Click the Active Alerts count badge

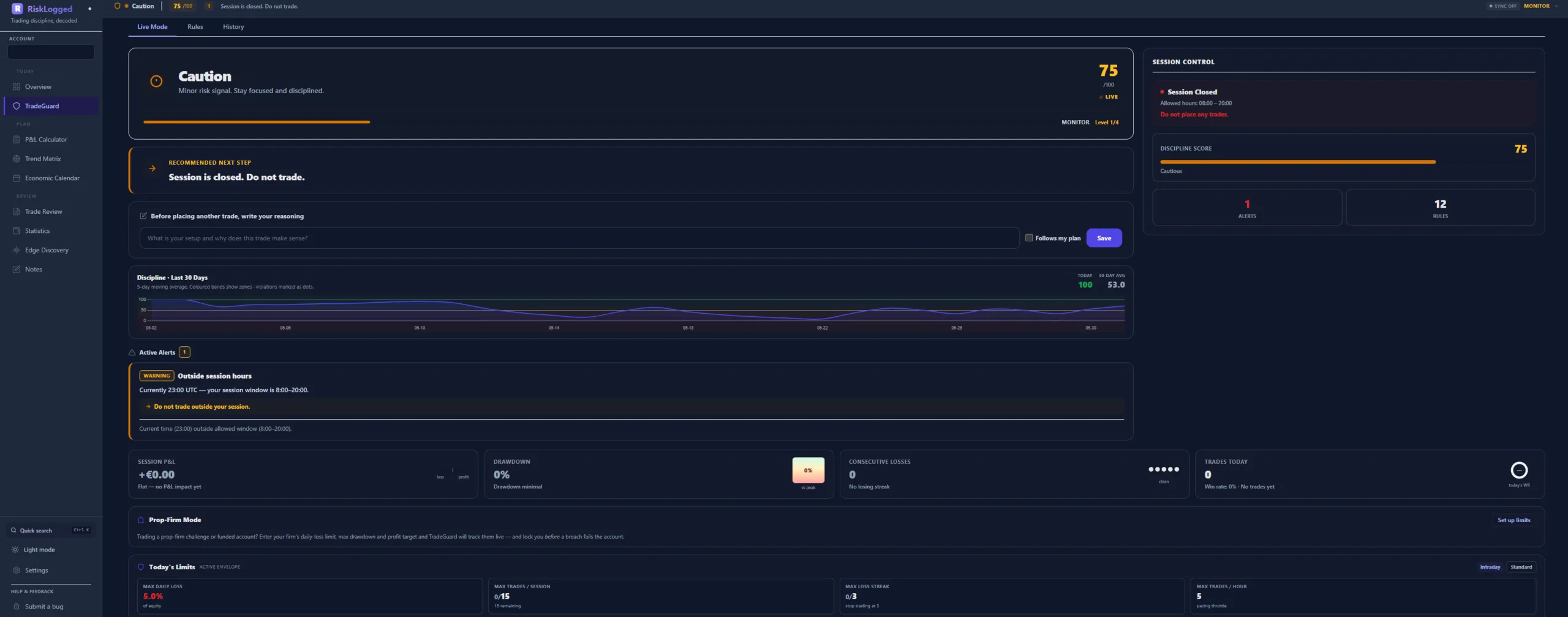[x=184, y=352]
